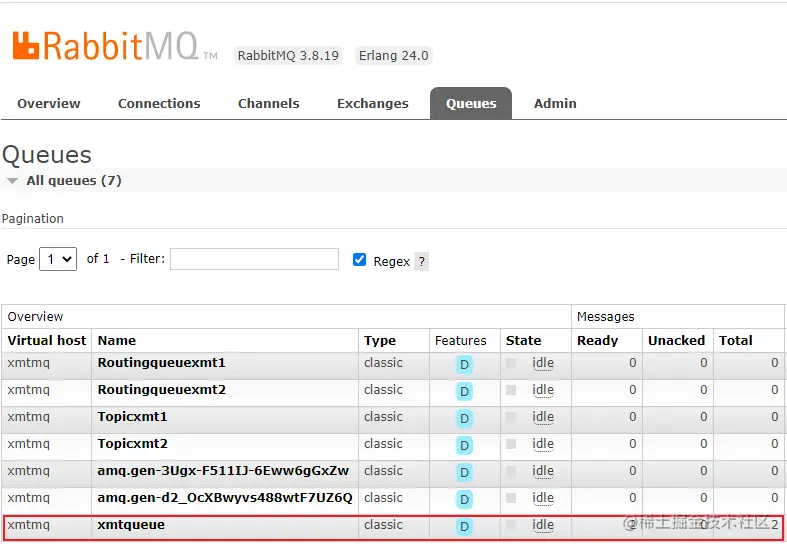Sort by the Virtual host column header
The image size is (787, 548).
[x=47, y=341]
